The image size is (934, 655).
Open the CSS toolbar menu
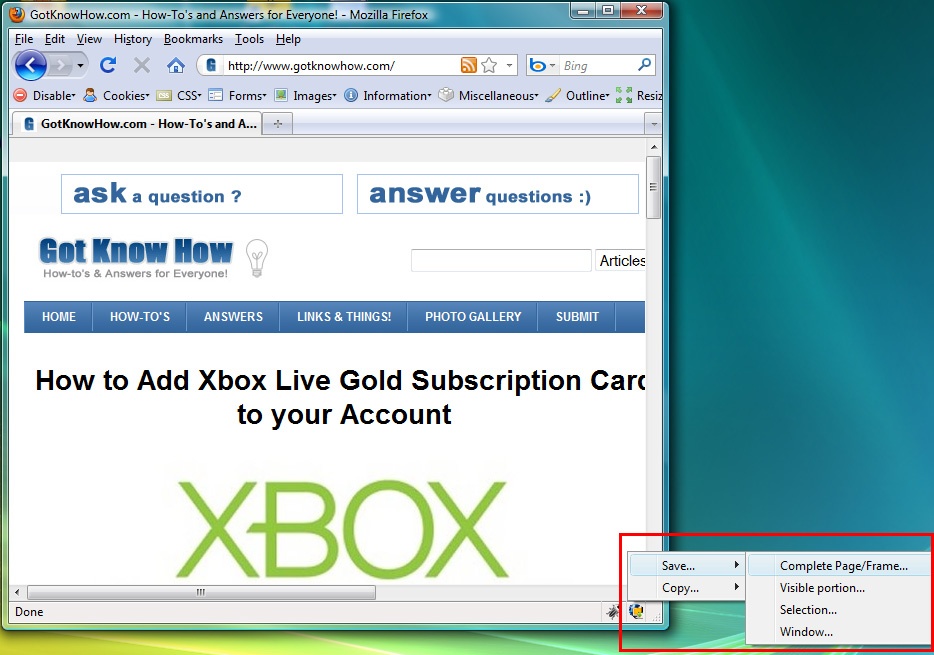[179, 95]
